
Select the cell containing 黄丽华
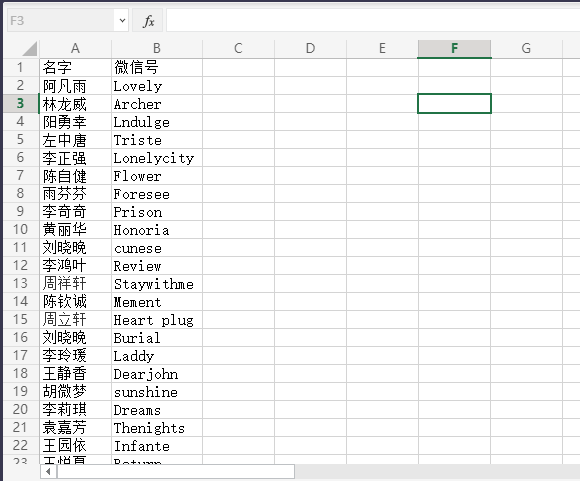point(75,229)
